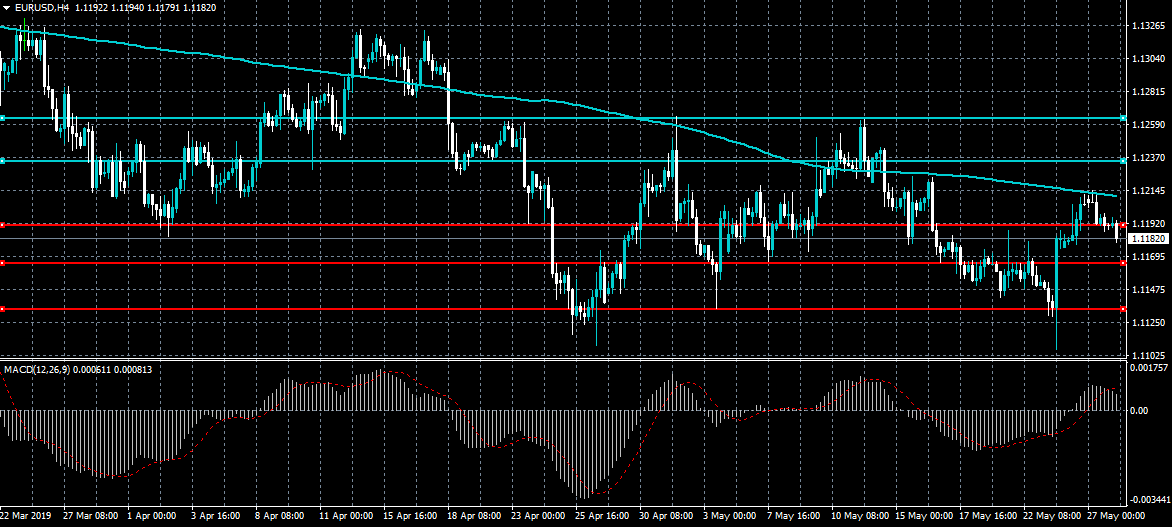This screenshot has height=527, width=1172.
Task: Click price axis label 1.11695
Action: click(x=1147, y=256)
